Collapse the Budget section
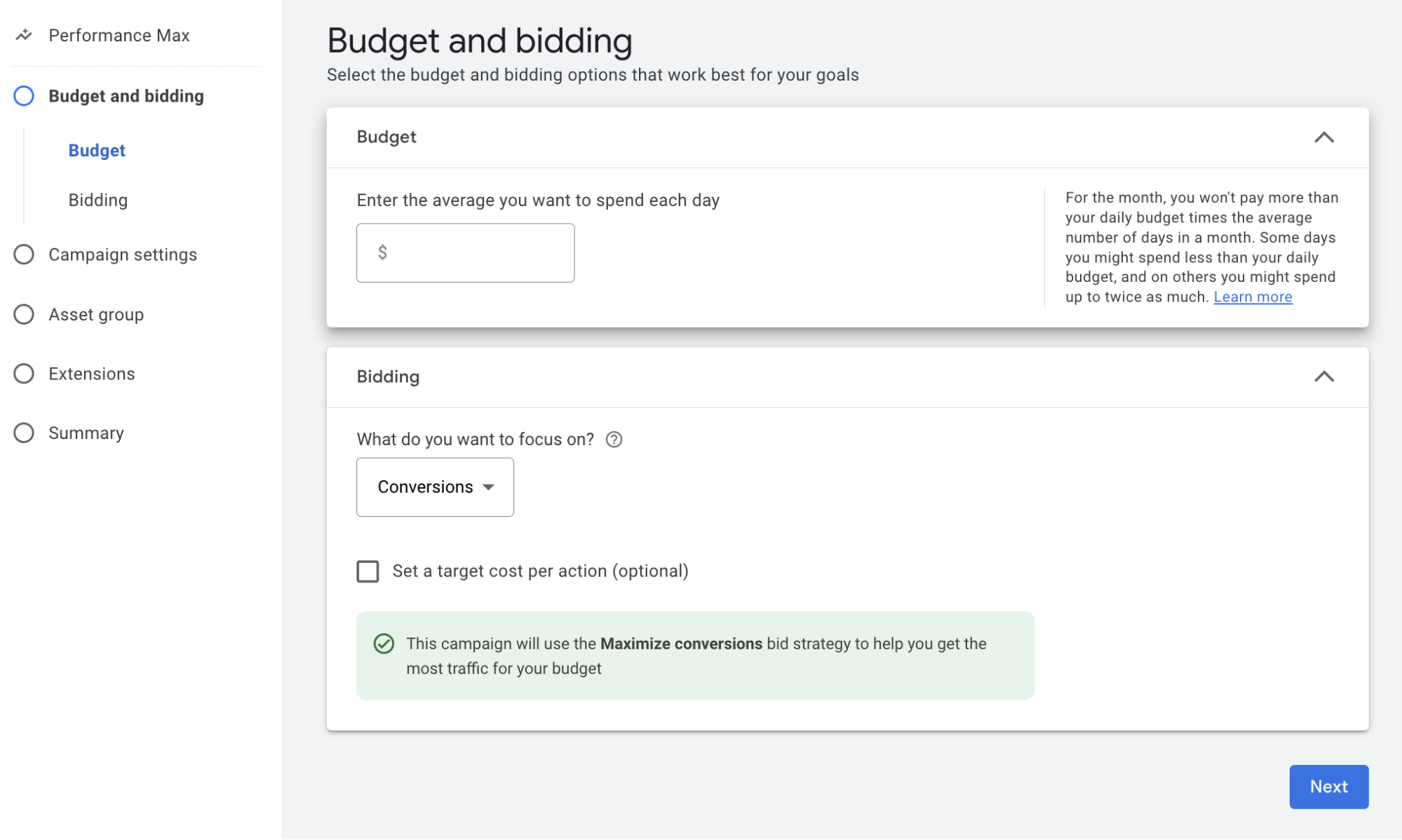The height and width of the screenshot is (840, 1402). click(x=1324, y=137)
